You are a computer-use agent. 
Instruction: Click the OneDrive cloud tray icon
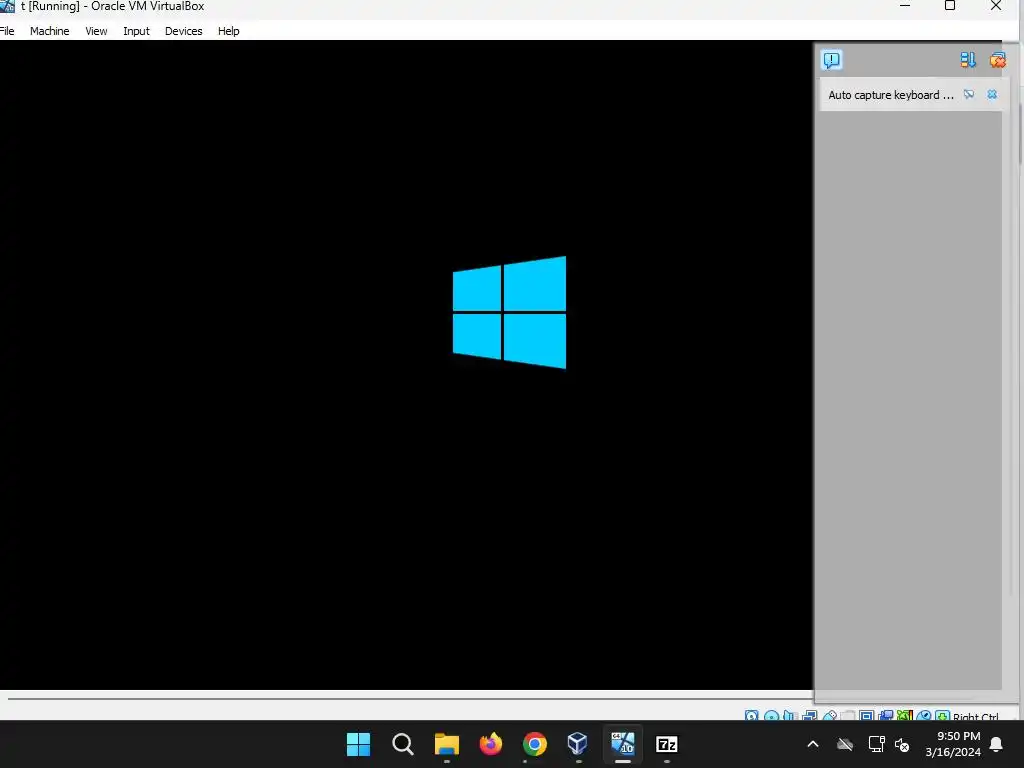click(x=845, y=744)
